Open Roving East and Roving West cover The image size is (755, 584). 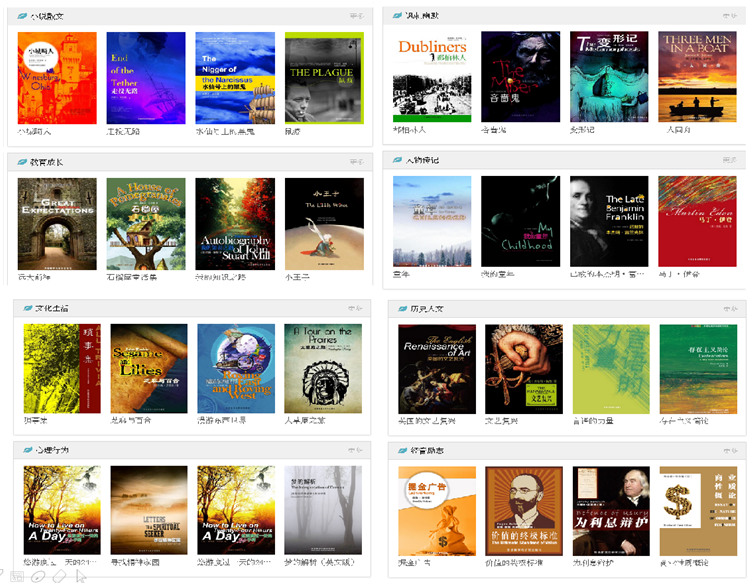[236, 368]
